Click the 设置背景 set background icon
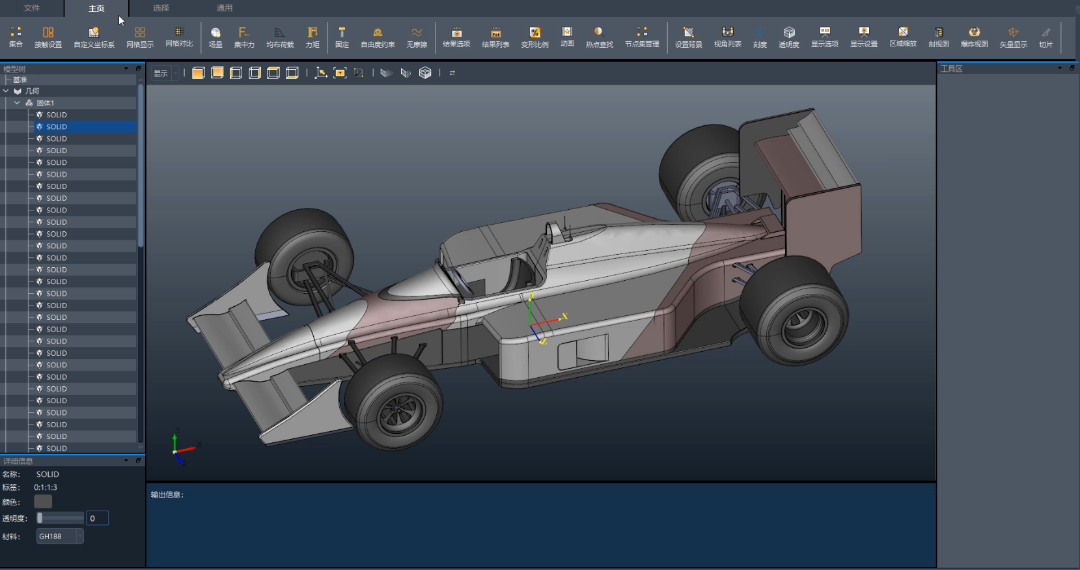The height and width of the screenshot is (570, 1080). click(688, 37)
